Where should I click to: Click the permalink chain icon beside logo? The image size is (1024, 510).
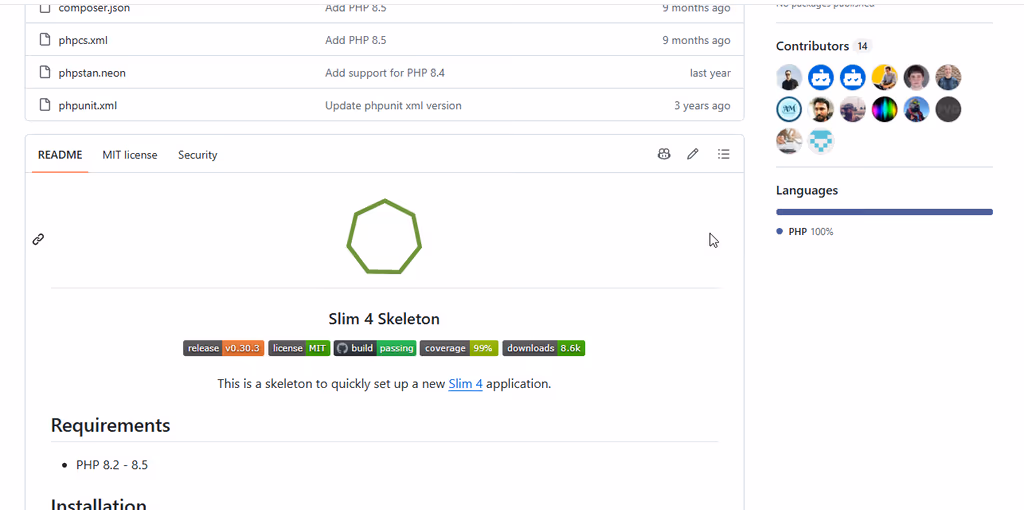[39, 239]
